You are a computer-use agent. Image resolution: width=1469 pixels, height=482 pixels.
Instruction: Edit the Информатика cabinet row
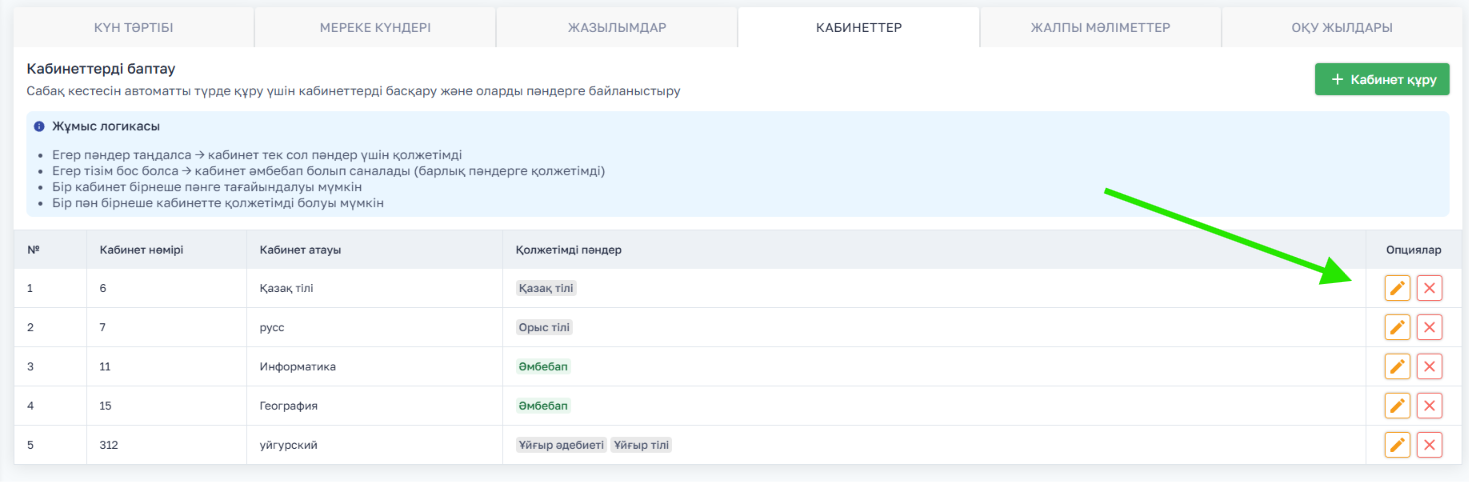(1397, 367)
